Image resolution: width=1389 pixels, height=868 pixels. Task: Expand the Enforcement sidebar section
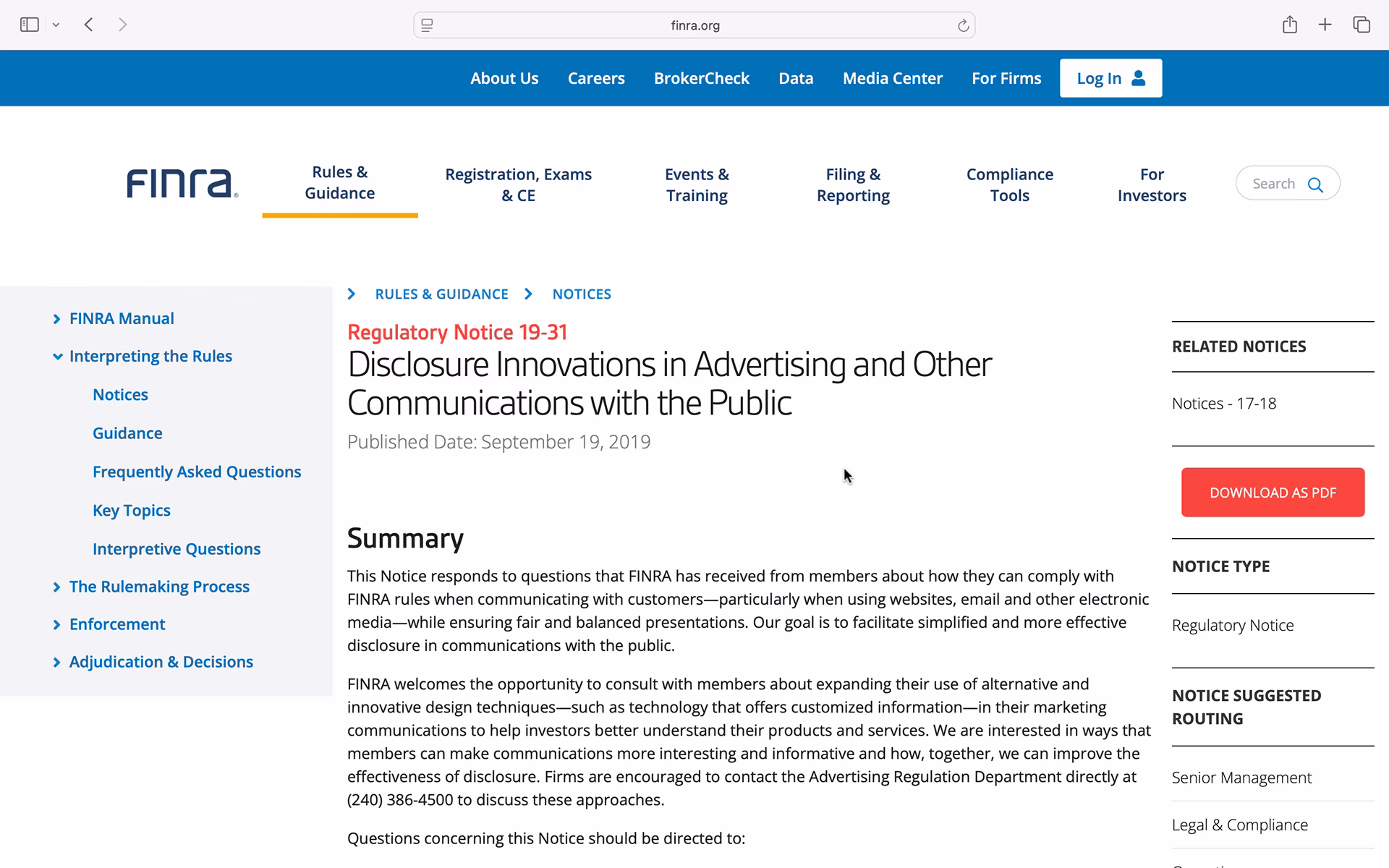coord(57,625)
